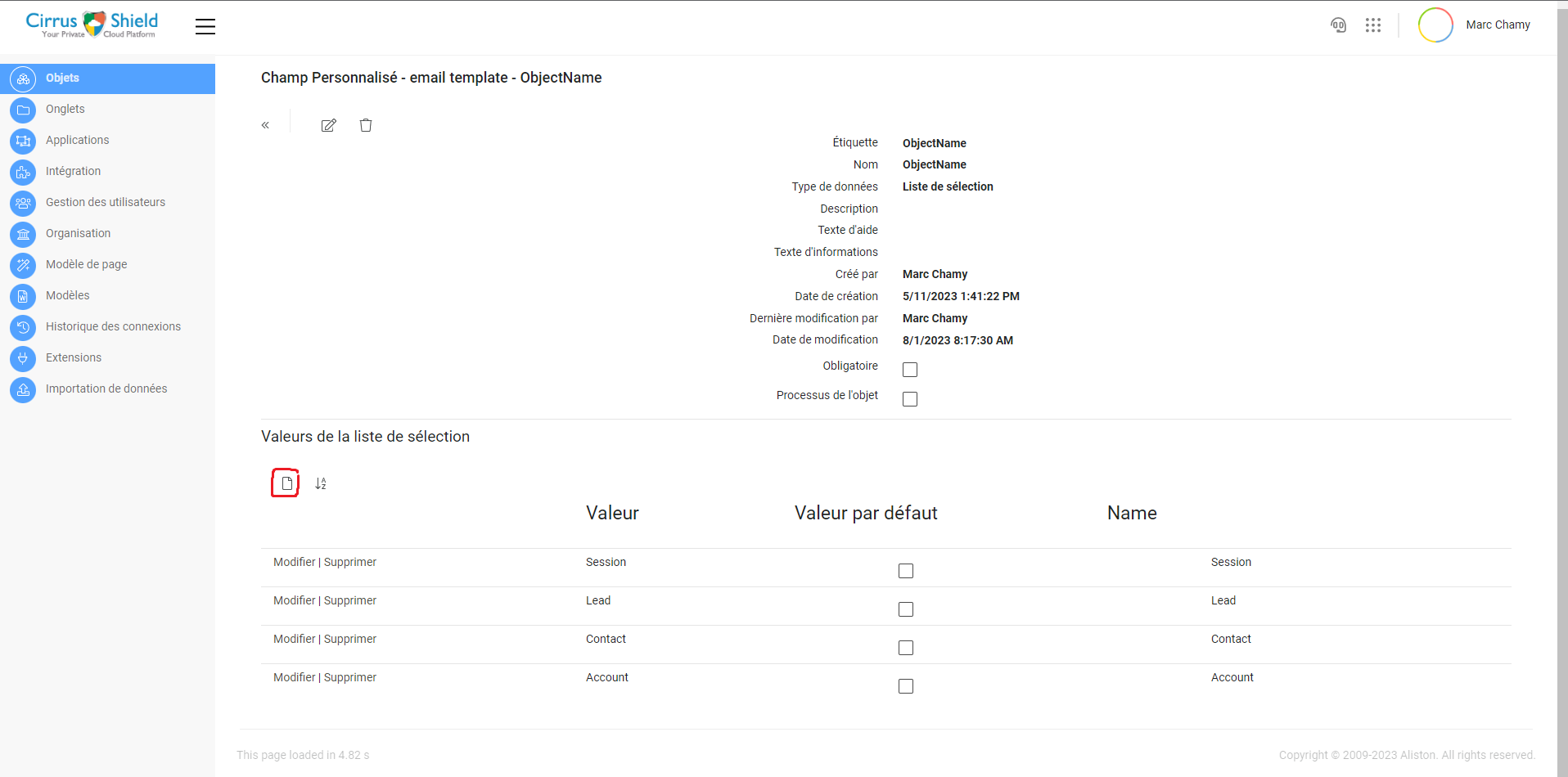Toggle the hamburger navigation menu
Viewport: 1568px width, 777px height.
205,26
